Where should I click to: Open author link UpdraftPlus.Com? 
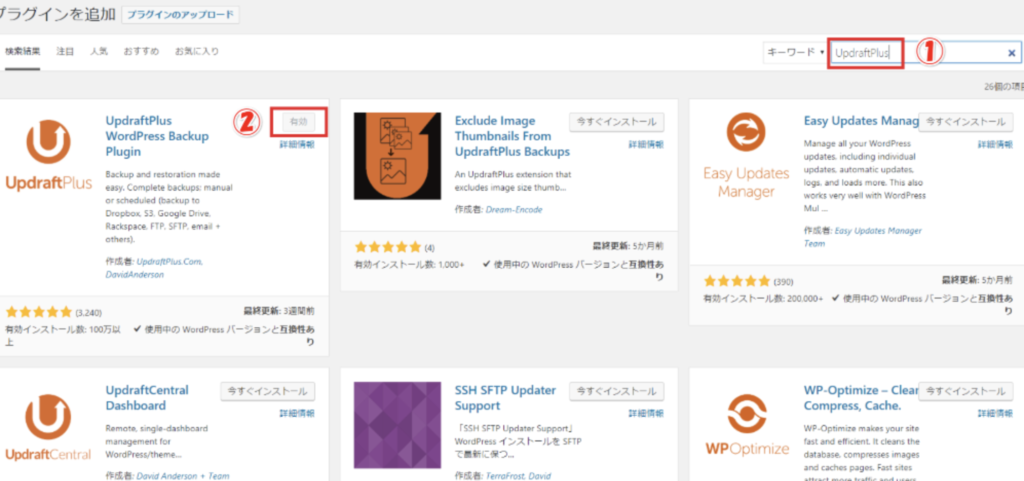point(170,261)
